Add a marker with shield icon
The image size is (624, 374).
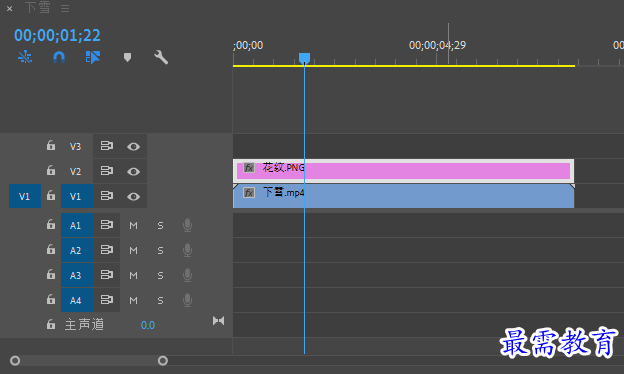[x=127, y=57]
